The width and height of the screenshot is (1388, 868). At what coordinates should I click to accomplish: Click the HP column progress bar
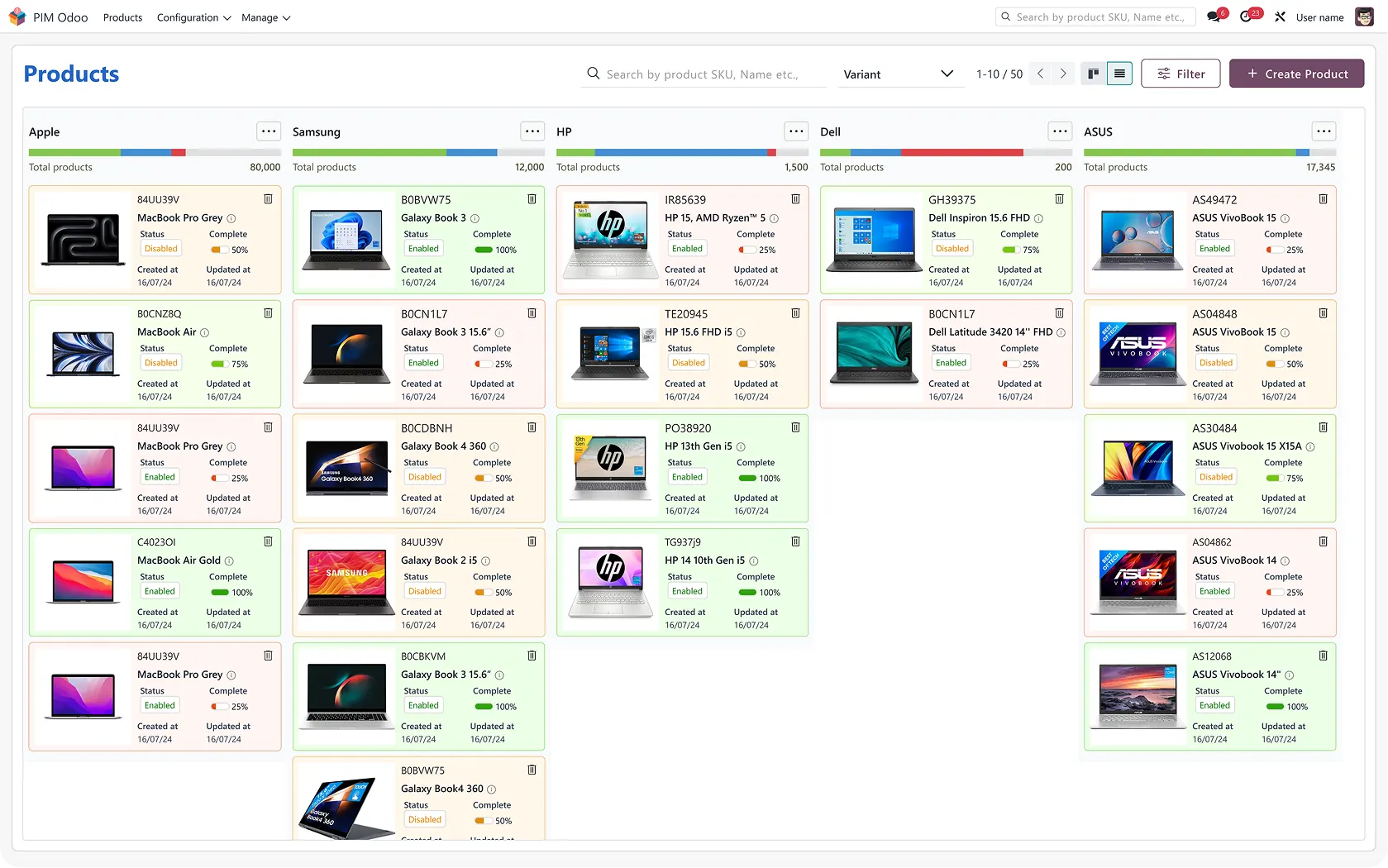tap(682, 153)
